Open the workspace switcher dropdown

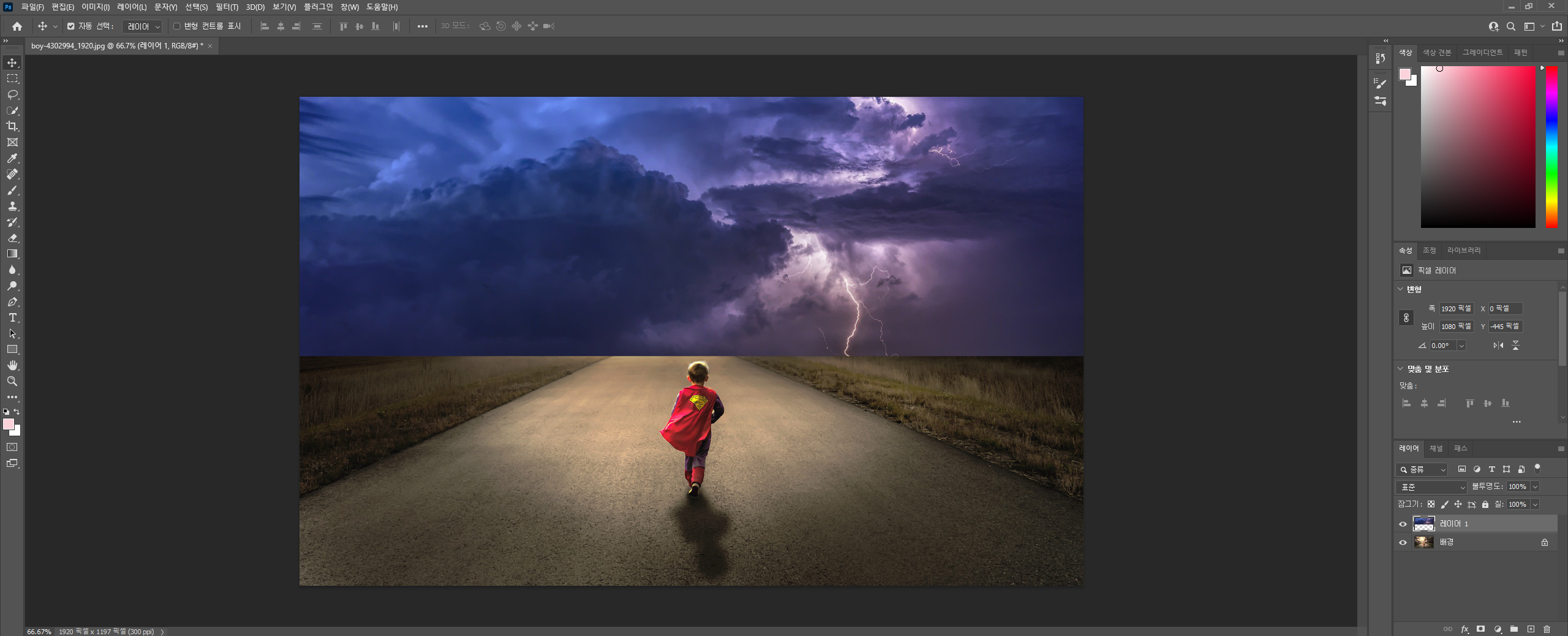tap(1533, 26)
